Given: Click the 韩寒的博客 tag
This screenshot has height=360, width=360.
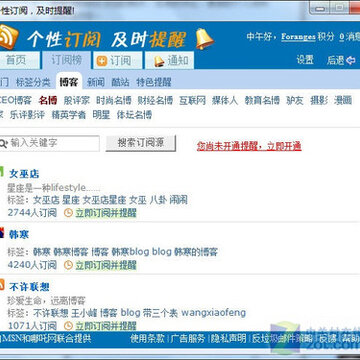Looking at the screenshot, I should (196, 252).
